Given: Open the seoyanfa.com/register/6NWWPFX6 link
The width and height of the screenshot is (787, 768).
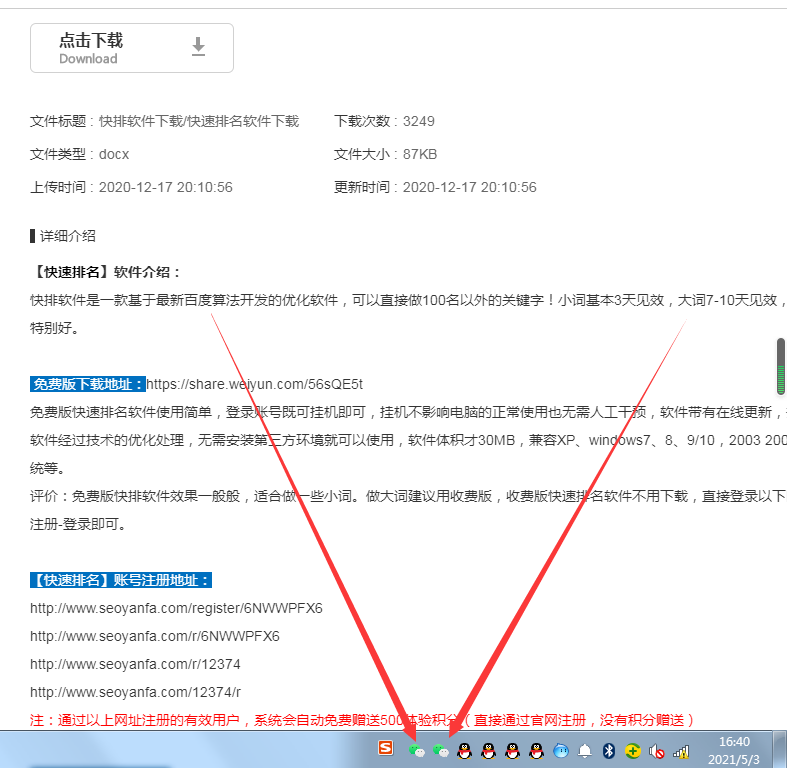Looking at the screenshot, I should coord(176,608).
